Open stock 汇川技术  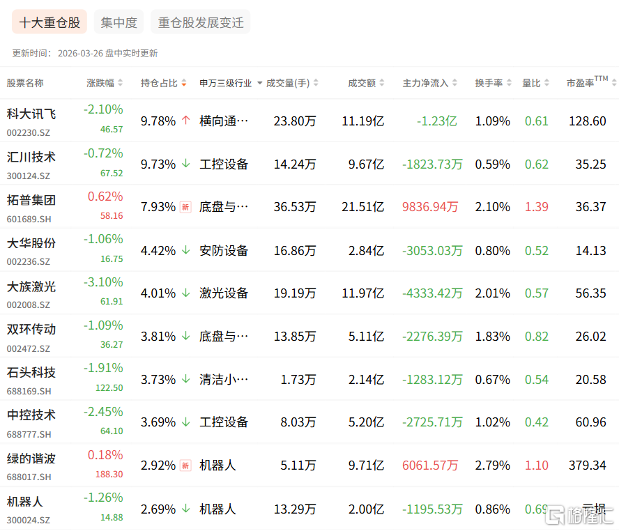31,157
